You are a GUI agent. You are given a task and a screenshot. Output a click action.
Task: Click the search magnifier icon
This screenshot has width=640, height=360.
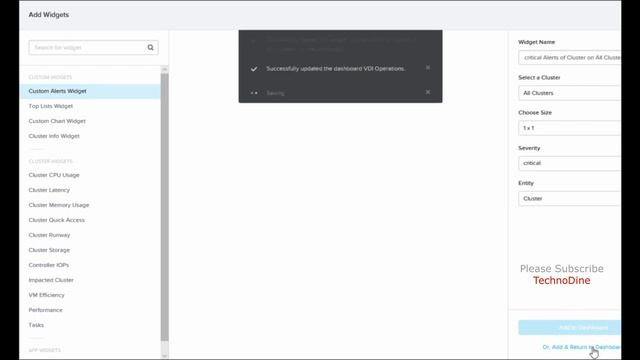(x=150, y=47)
